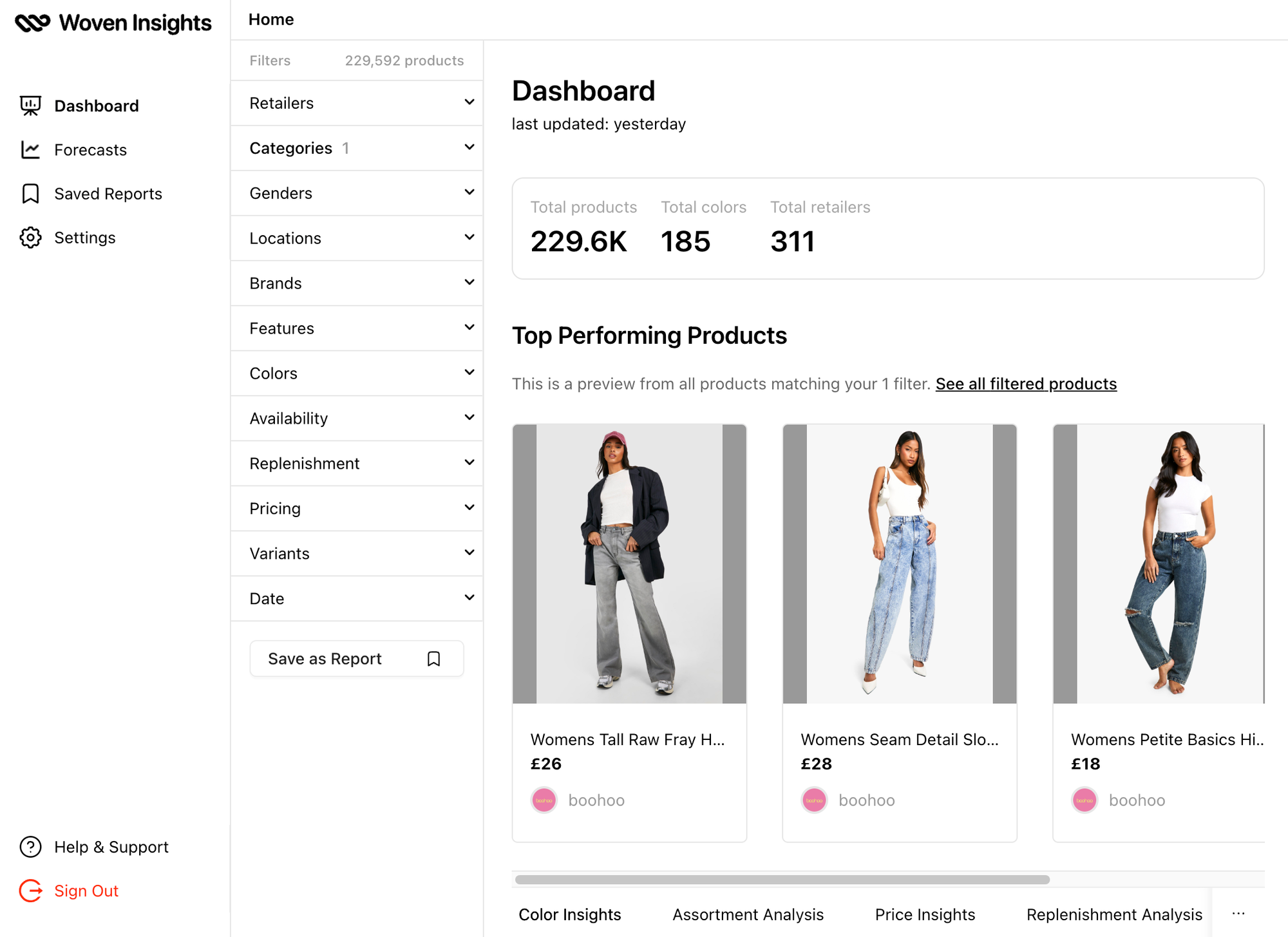Image resolution: width=1288 pixels, height=937 pixels.
Task: Click boohoo logo under Womens Petite Basics
Action: pyautogui.click(x=1084, y=800)
